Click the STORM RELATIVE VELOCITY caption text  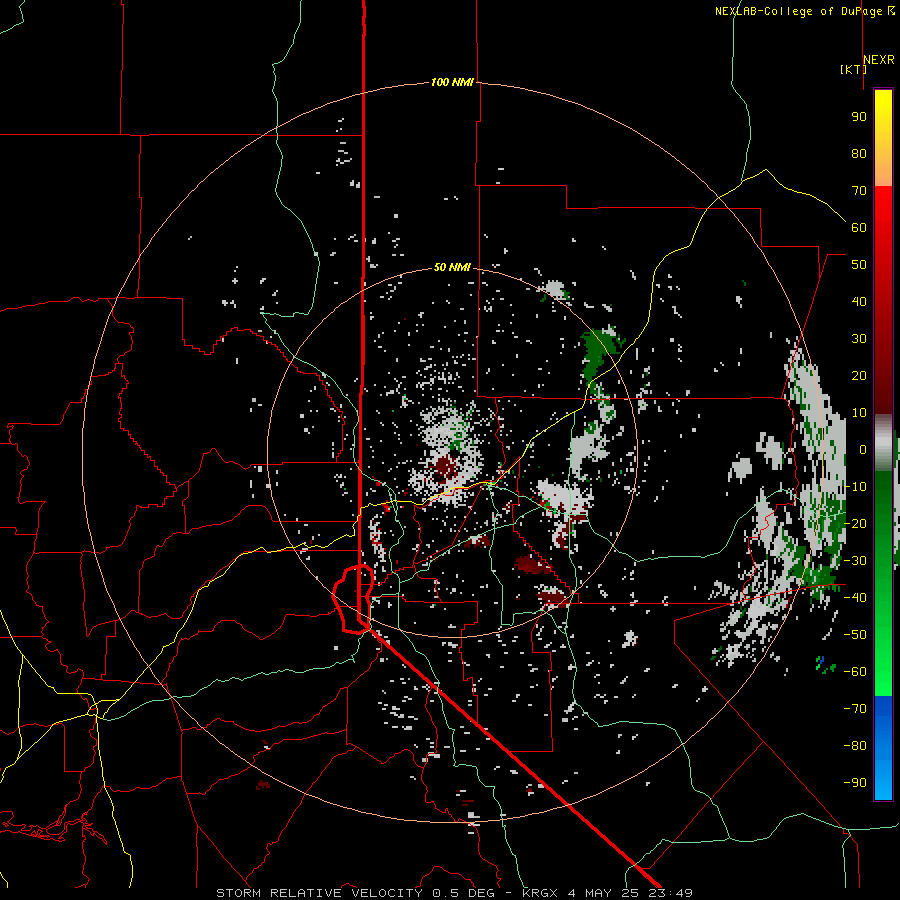(x=319, y=893)
